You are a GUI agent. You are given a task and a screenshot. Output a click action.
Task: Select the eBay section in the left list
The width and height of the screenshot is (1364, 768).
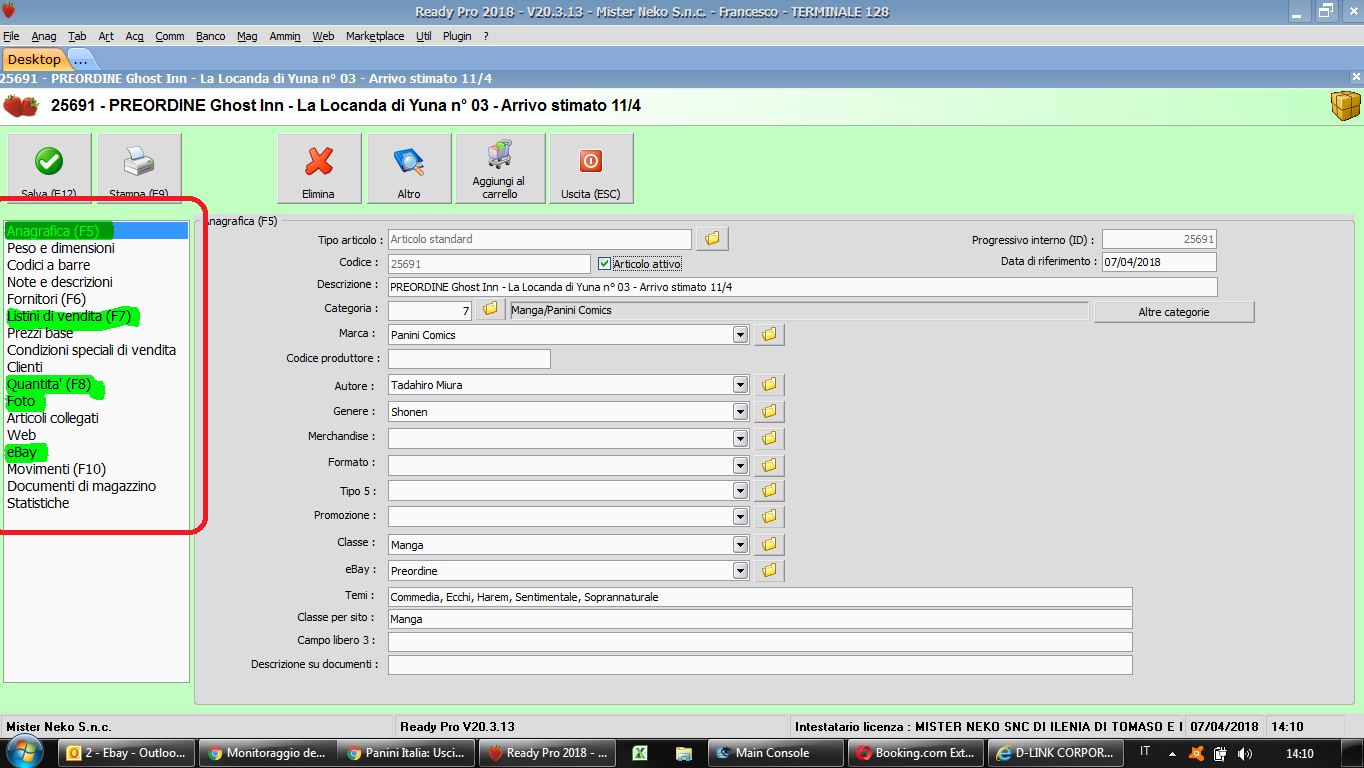22,452
